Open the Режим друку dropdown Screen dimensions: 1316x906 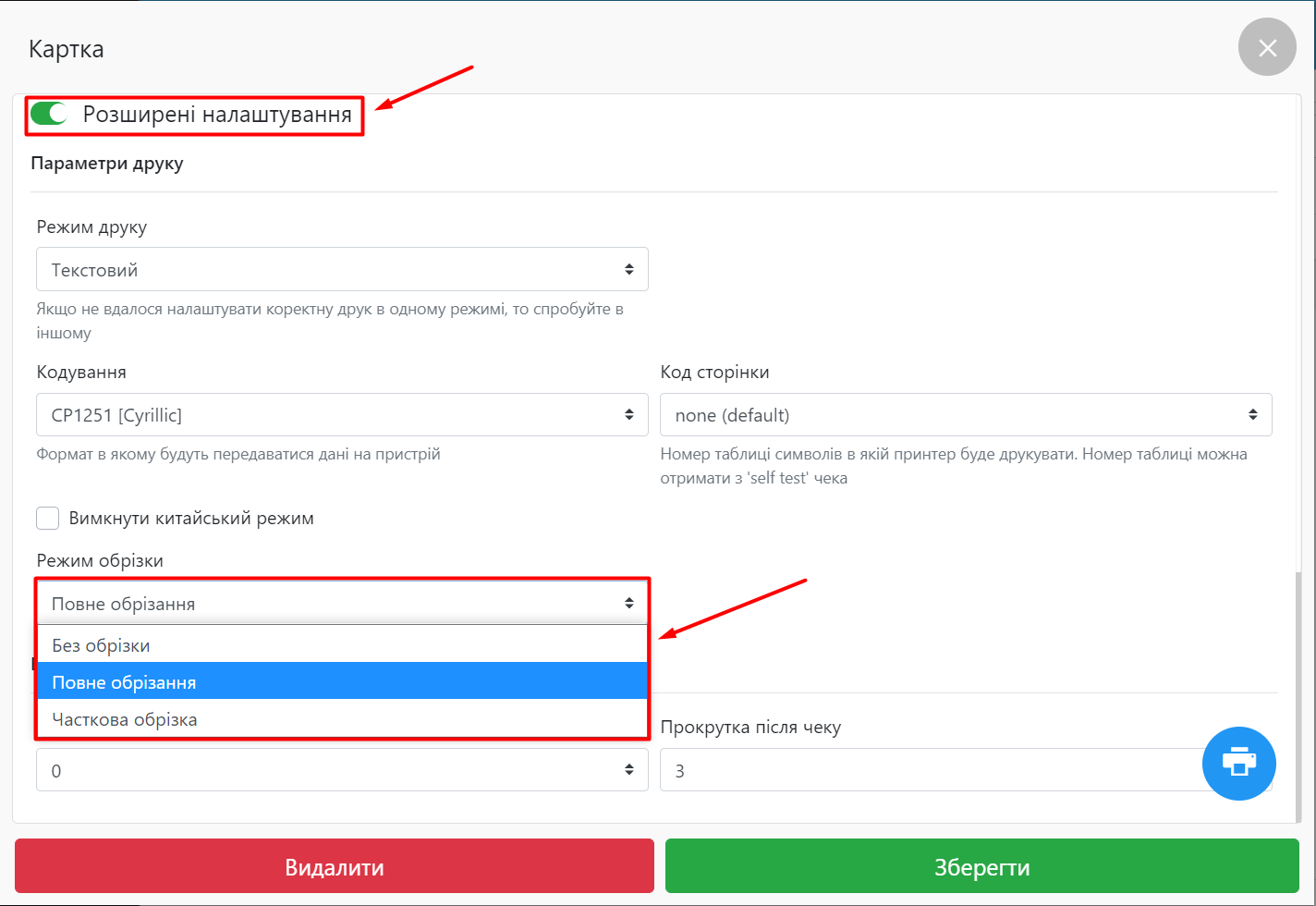[342, 270]
